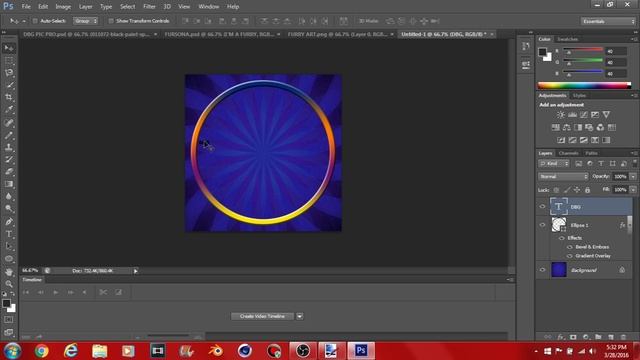The image size is (640, 360).
Task: Add Levels adjustment icon
Action: (572, 115)
